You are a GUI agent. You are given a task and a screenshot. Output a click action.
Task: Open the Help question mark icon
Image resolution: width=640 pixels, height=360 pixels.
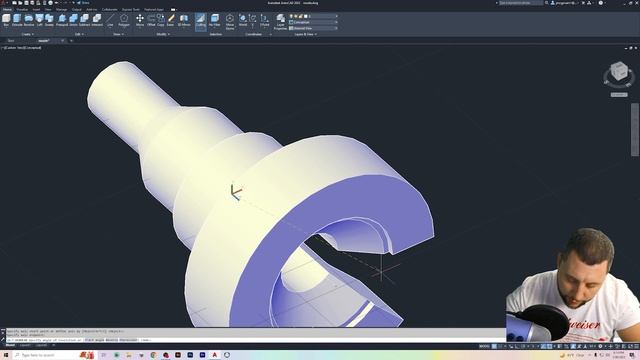(601, 3)
